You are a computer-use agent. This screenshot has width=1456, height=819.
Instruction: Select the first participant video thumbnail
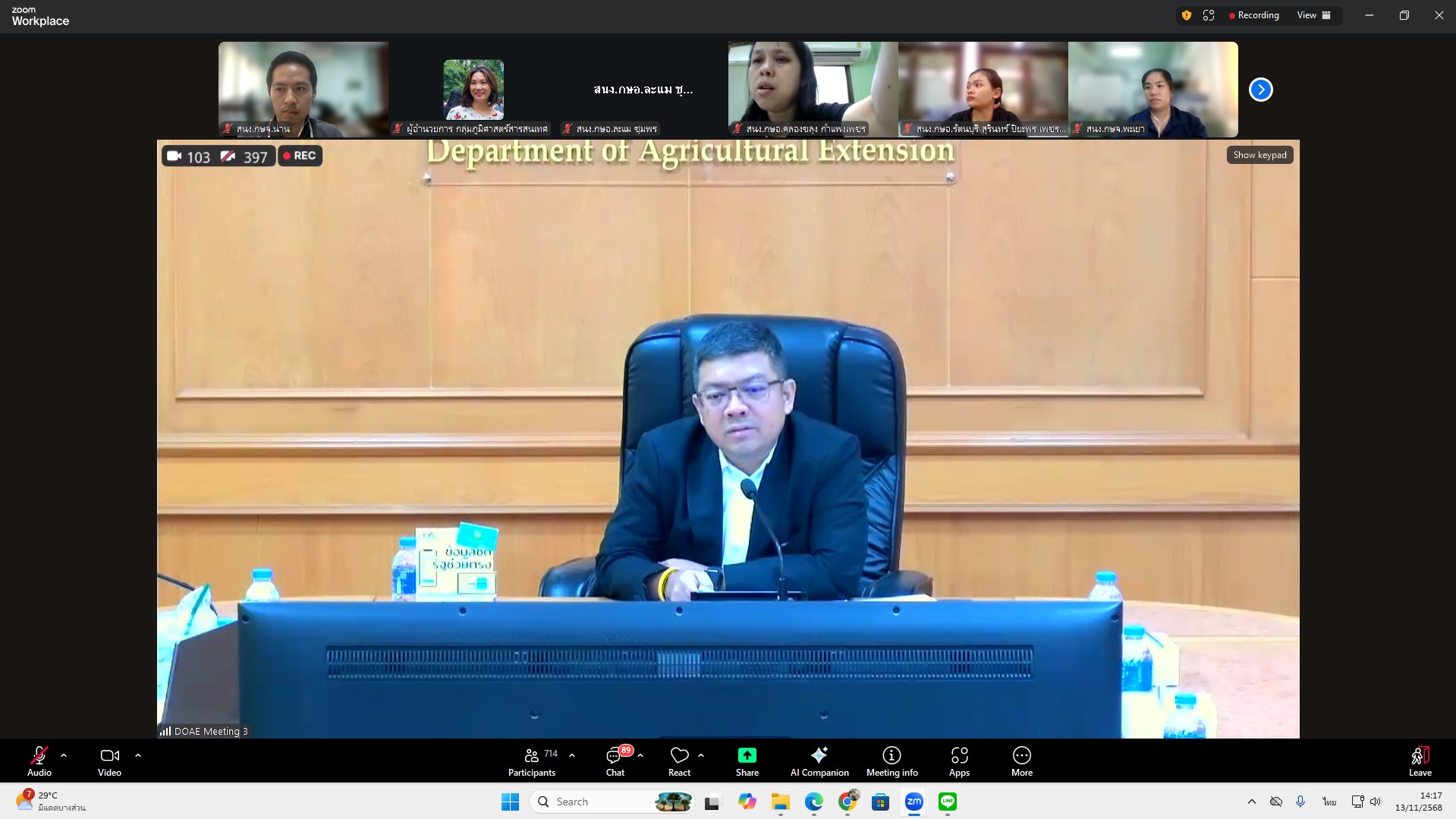pos(303,89)
